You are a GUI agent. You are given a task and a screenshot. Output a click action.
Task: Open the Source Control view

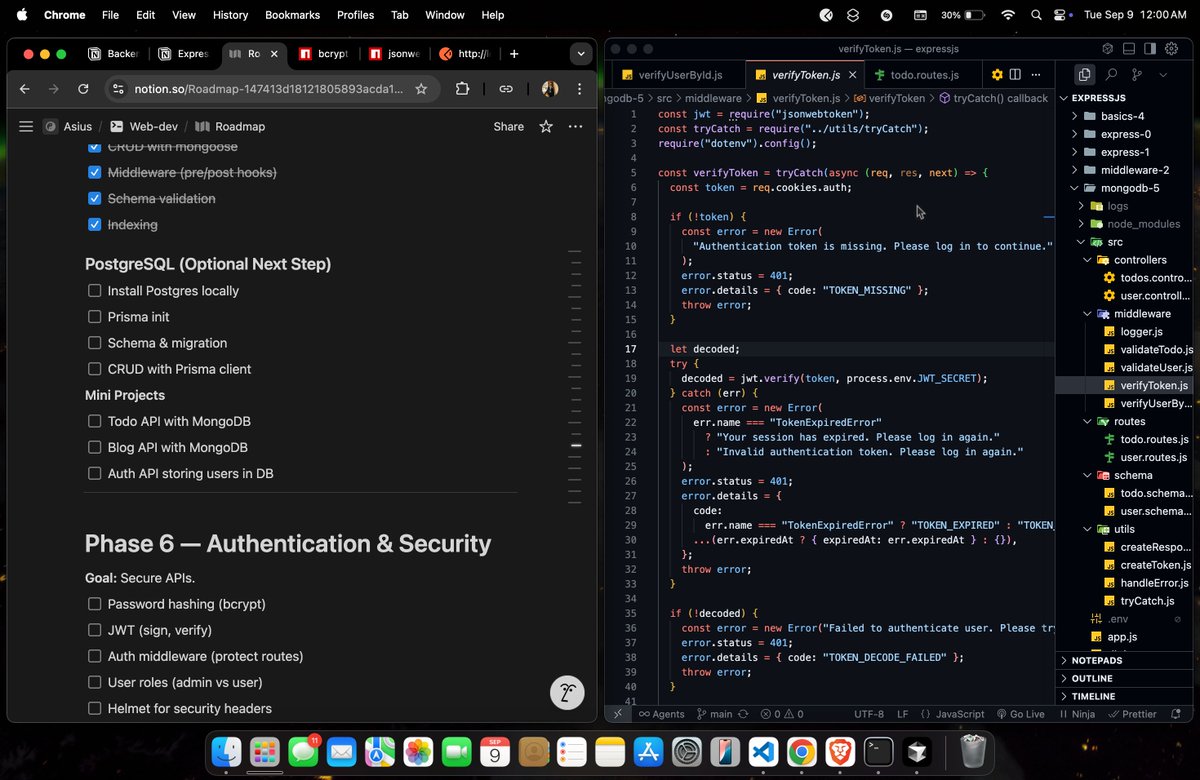coord(1136,74)
